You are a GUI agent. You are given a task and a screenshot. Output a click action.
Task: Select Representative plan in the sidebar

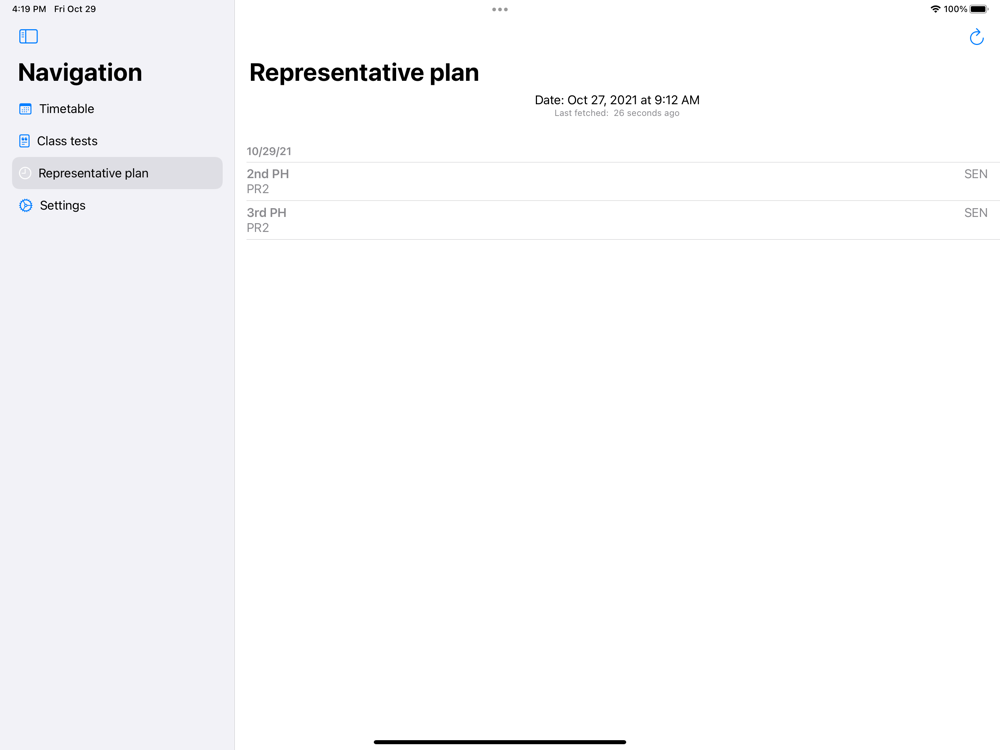click(93, 173)
